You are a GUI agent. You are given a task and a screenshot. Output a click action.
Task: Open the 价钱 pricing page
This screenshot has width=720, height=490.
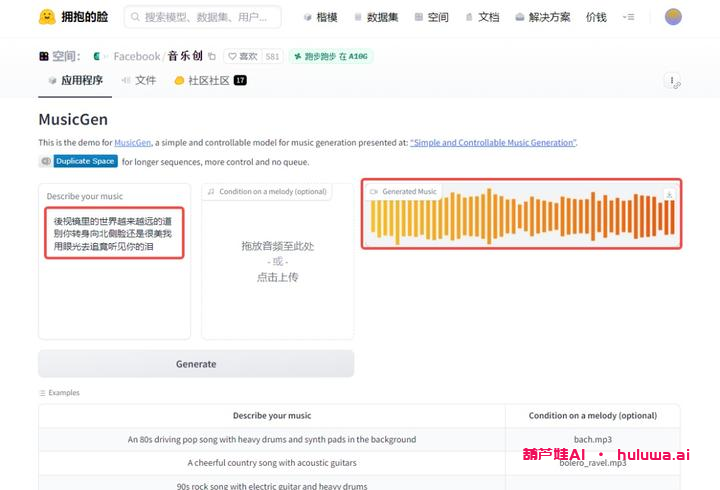coord(596,17)
